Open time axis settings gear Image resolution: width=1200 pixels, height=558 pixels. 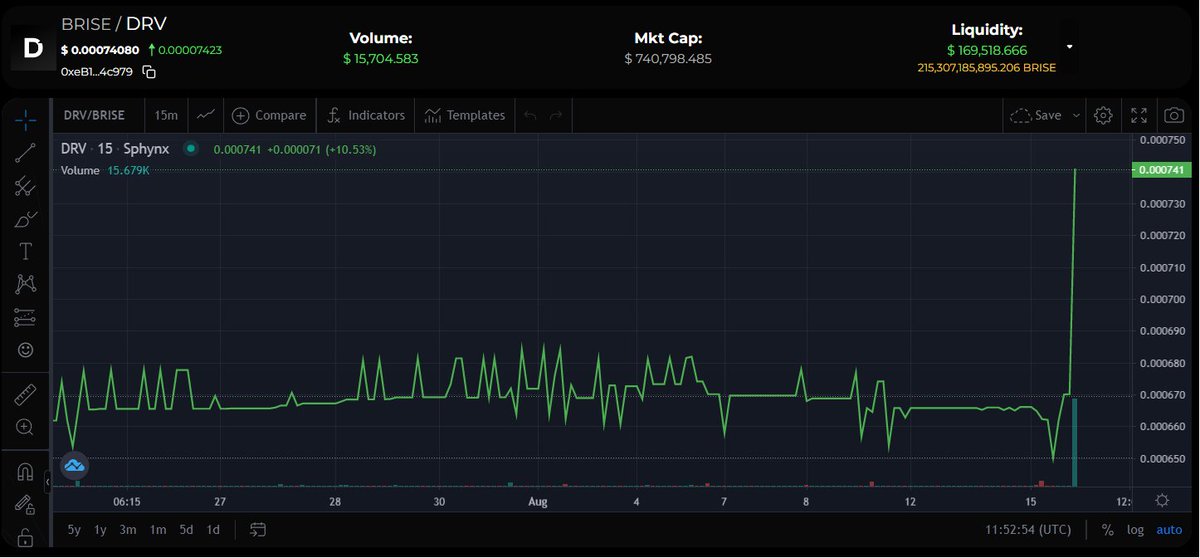[x=1162, y=500]
